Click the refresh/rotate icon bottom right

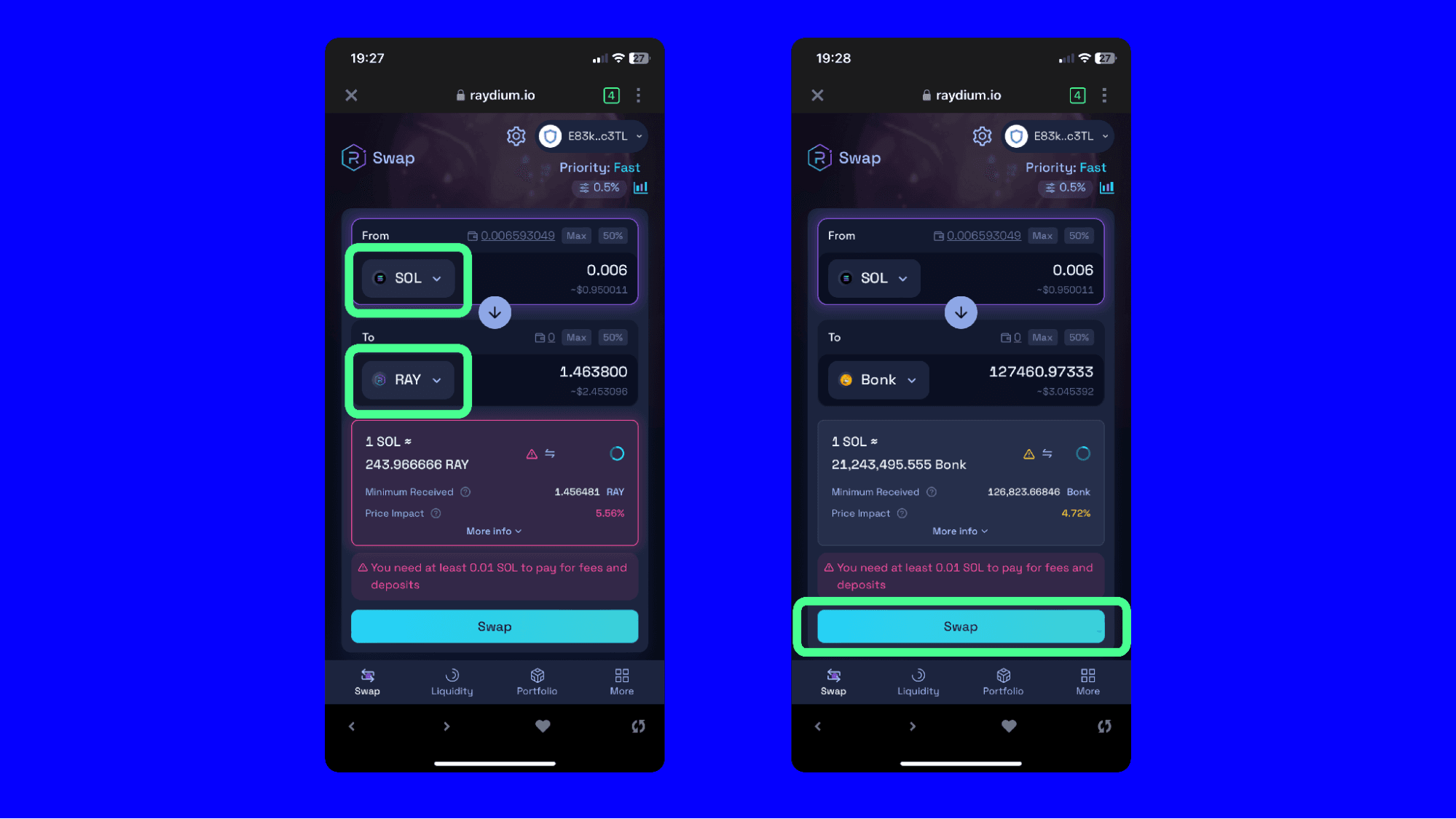click(1104, 726)
